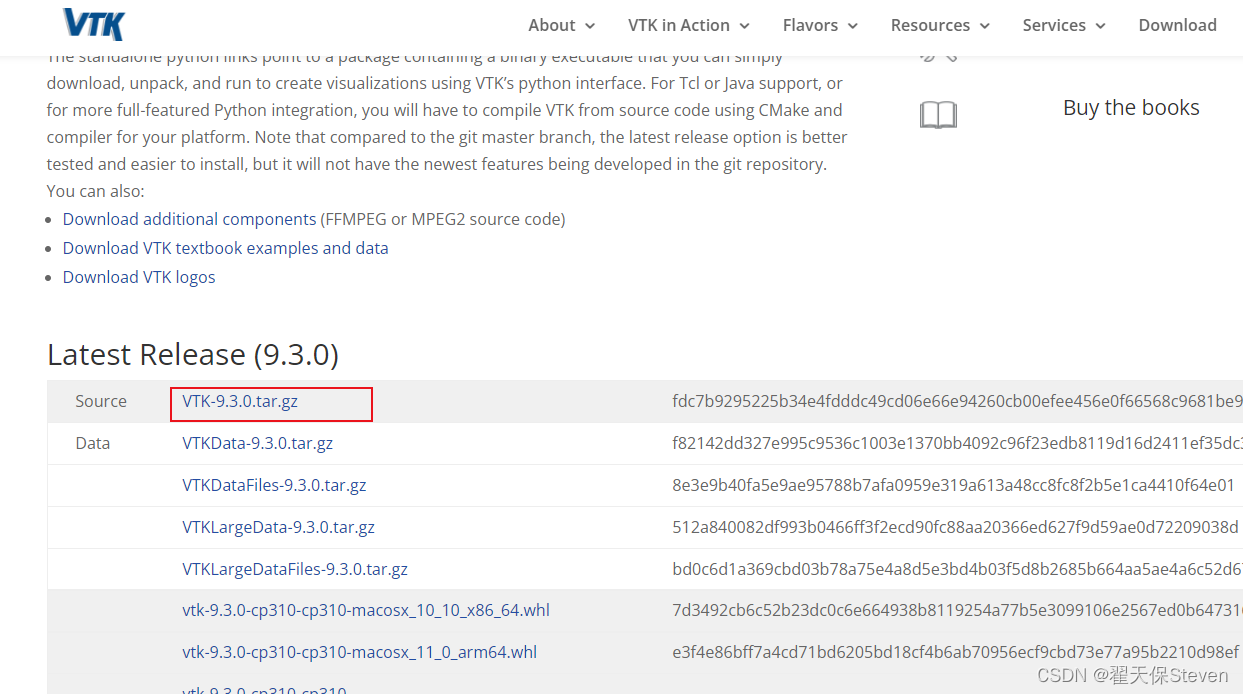
Task: Download the VTKData-9.3.0.tar.gz file
Action: point(257,443)
